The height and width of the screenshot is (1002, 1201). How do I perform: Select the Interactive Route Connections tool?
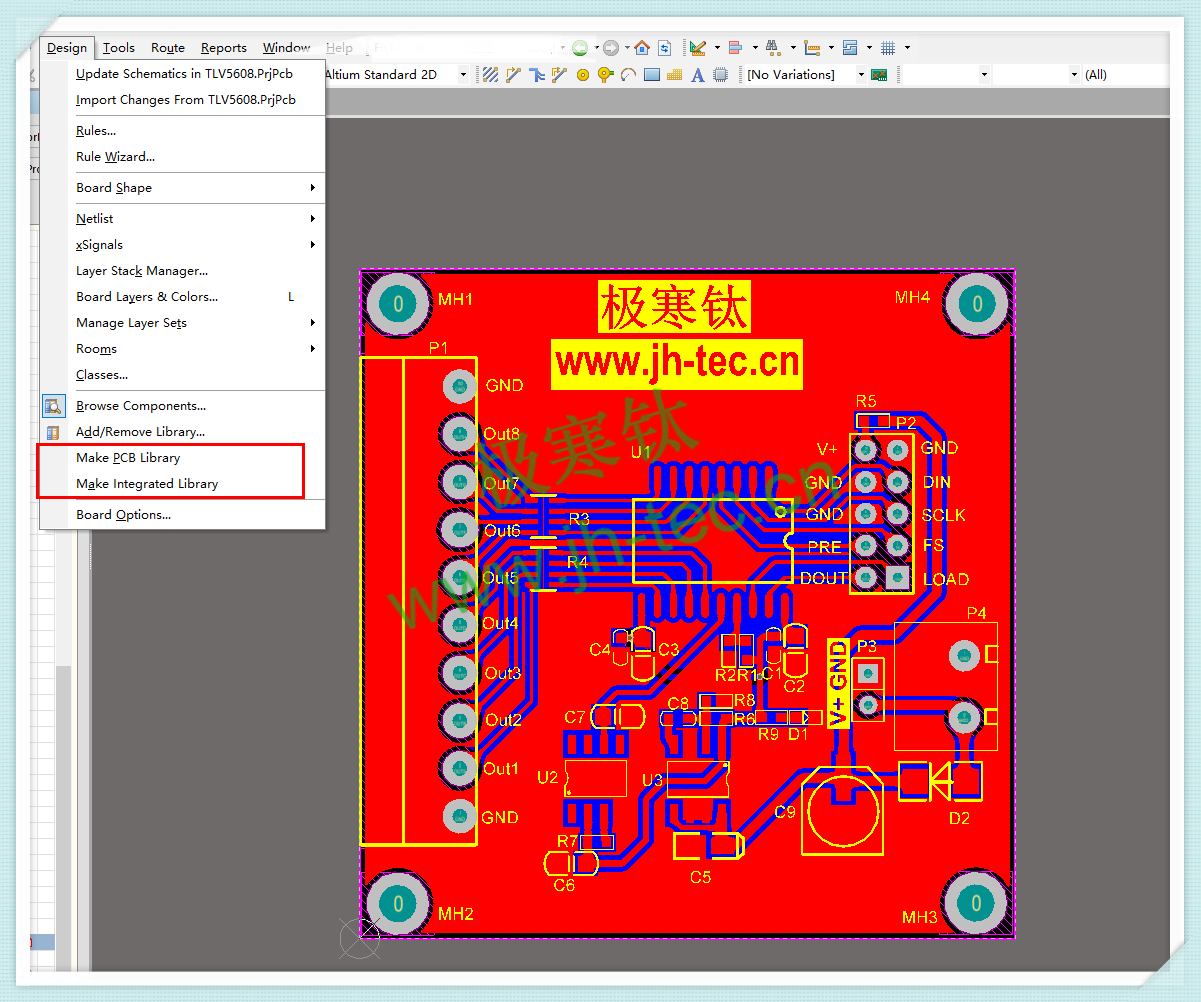tap(514, 74)
